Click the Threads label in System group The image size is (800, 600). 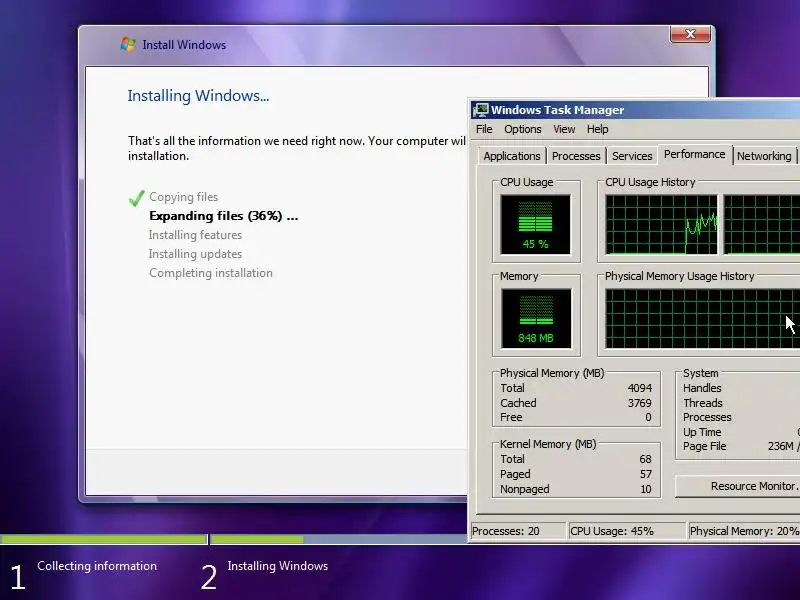point(703,403)
